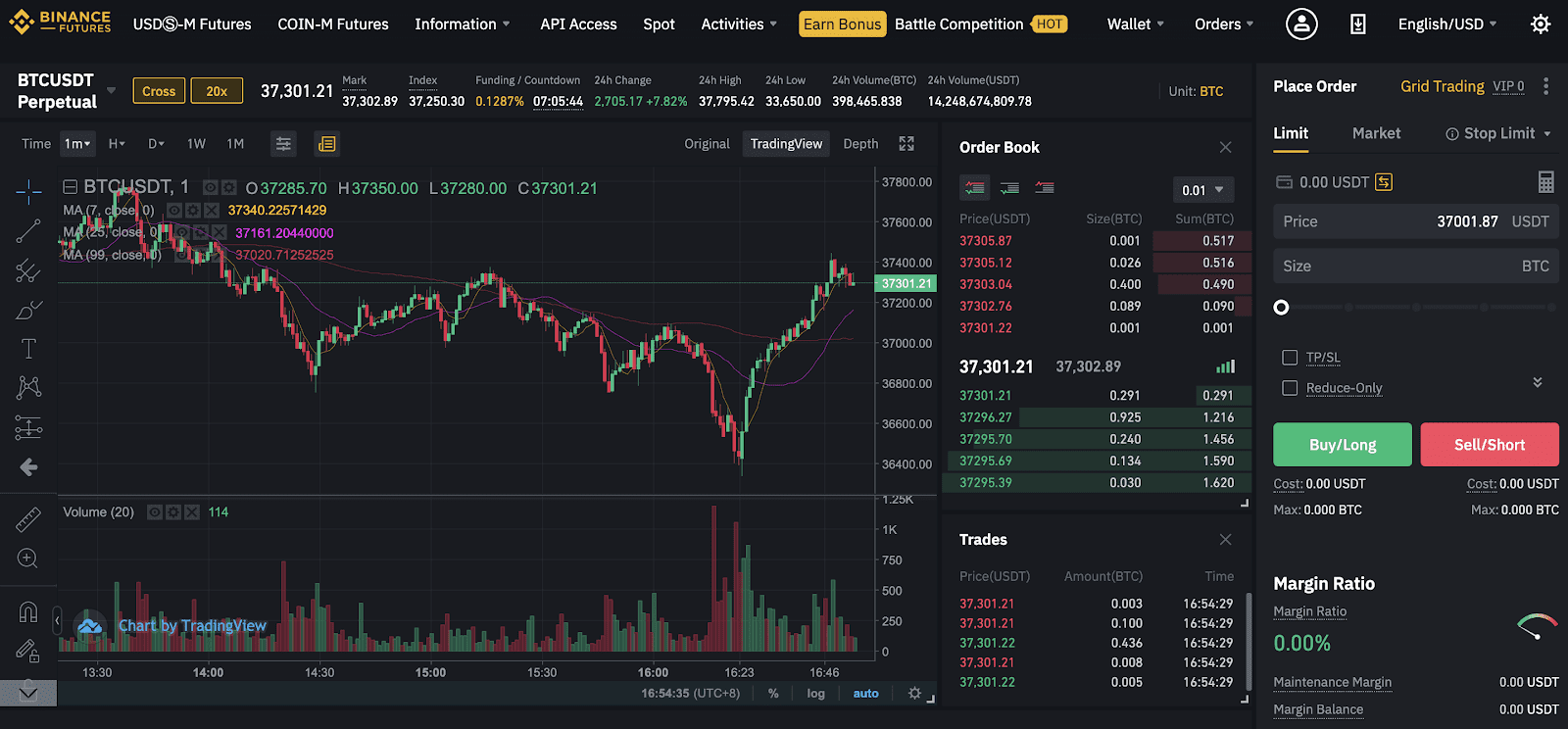Image resolution: width=1568 pixels, height=729 pixels.
Task: Open the Information dropdown menu
Action: tap(462, 24)
